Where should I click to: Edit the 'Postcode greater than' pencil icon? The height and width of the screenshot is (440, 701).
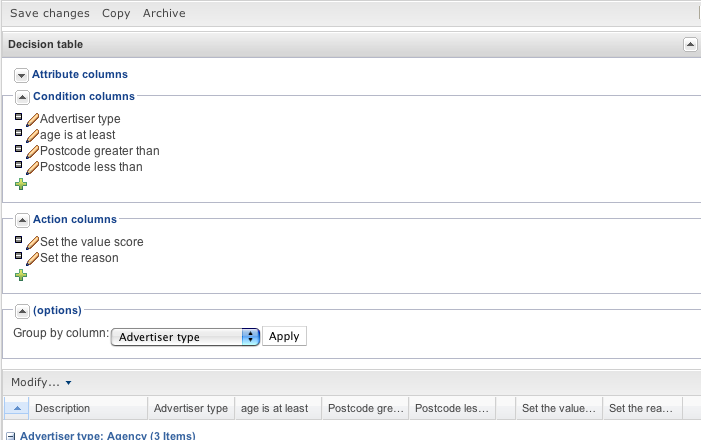point(32,152)
